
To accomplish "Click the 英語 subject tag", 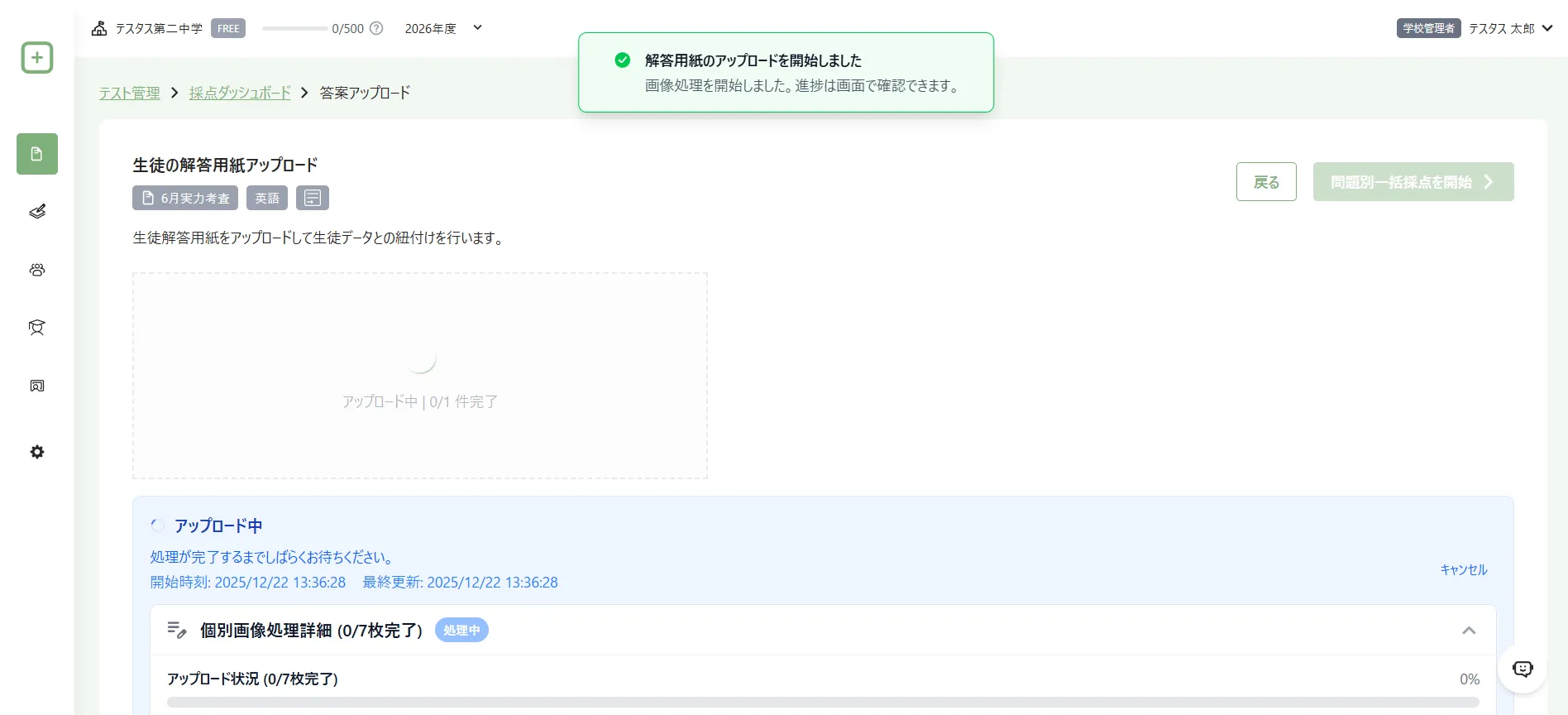I will click(267, 198).
